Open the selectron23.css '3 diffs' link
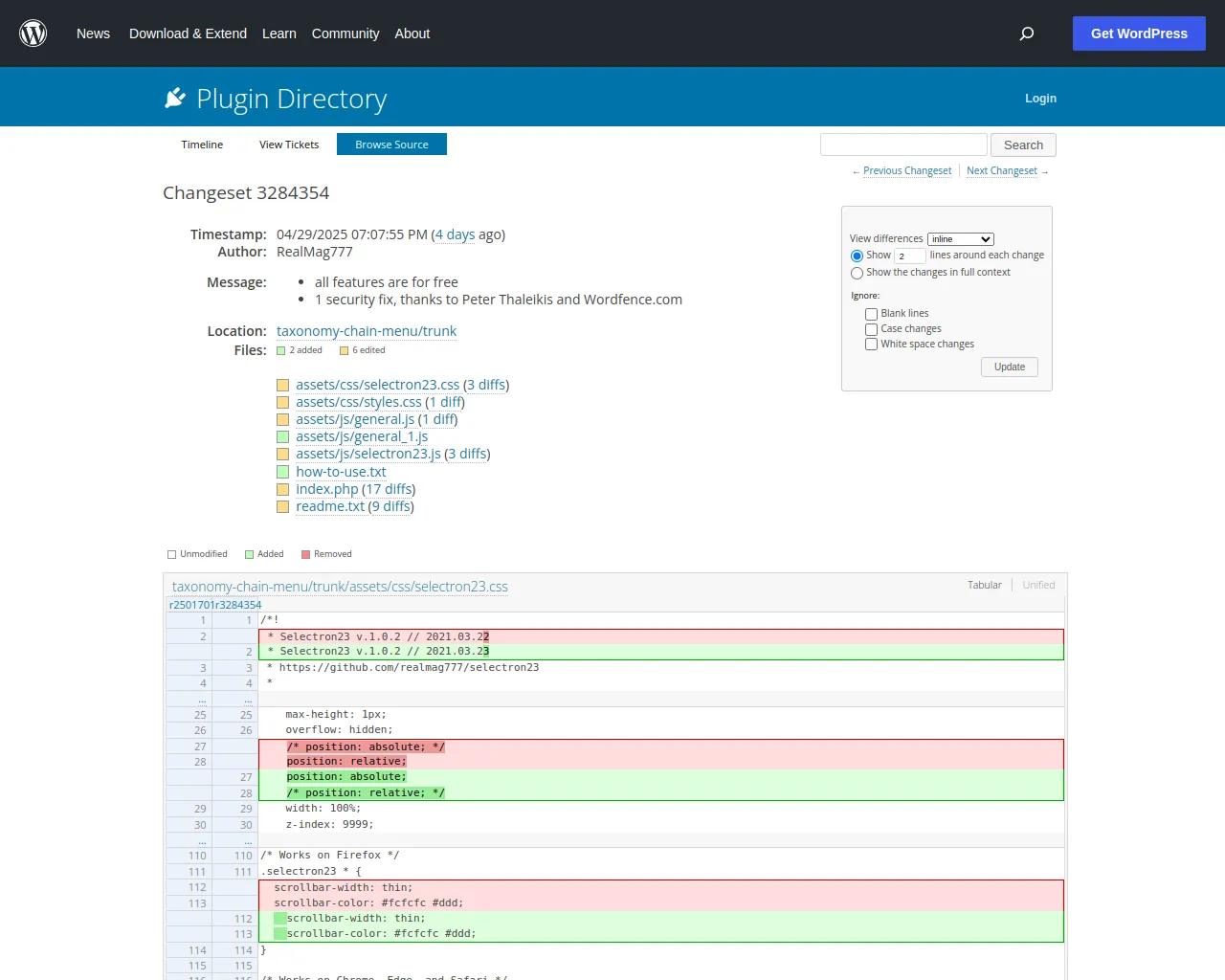The height and width of the screenshot is (980, 1225). pos(486,385)
